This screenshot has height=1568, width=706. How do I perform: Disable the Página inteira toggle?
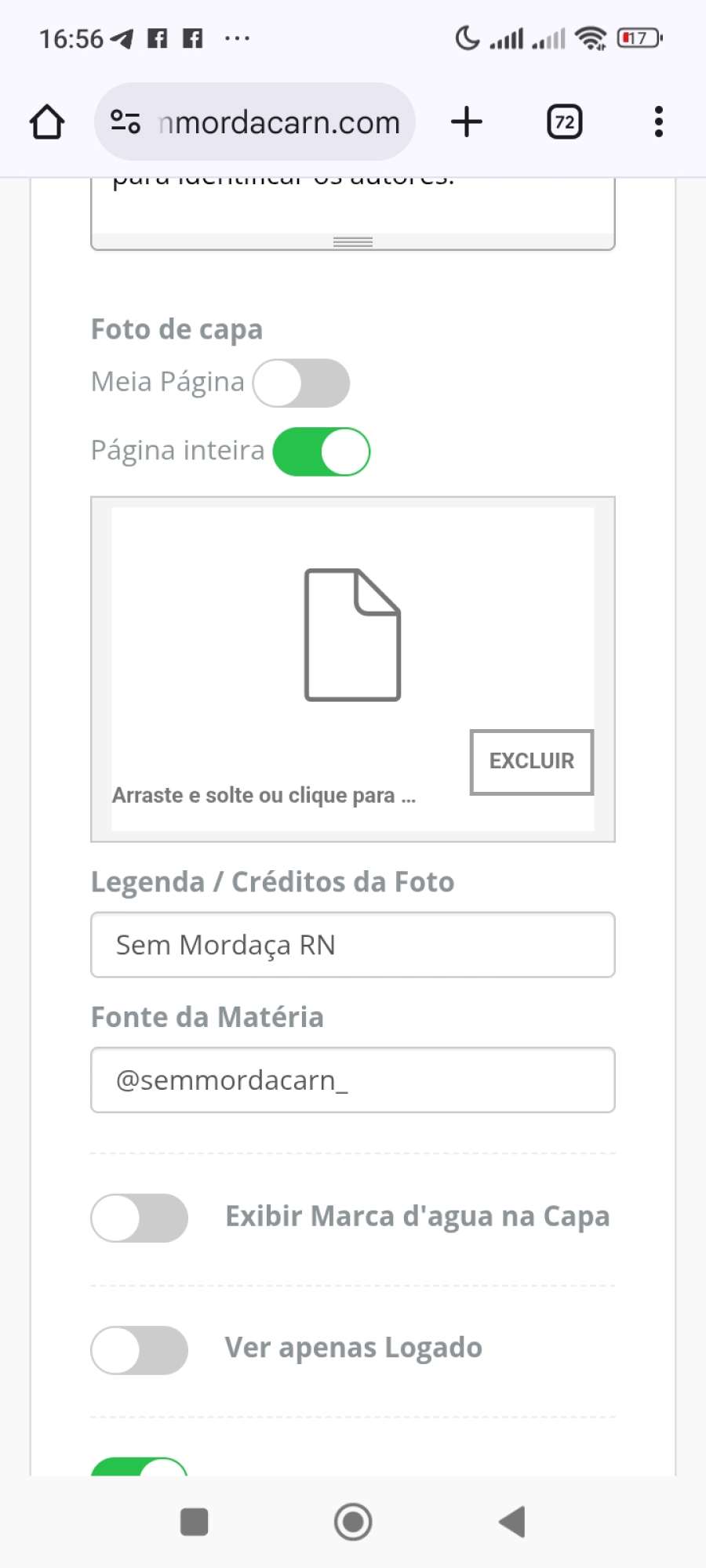(322, 452)
